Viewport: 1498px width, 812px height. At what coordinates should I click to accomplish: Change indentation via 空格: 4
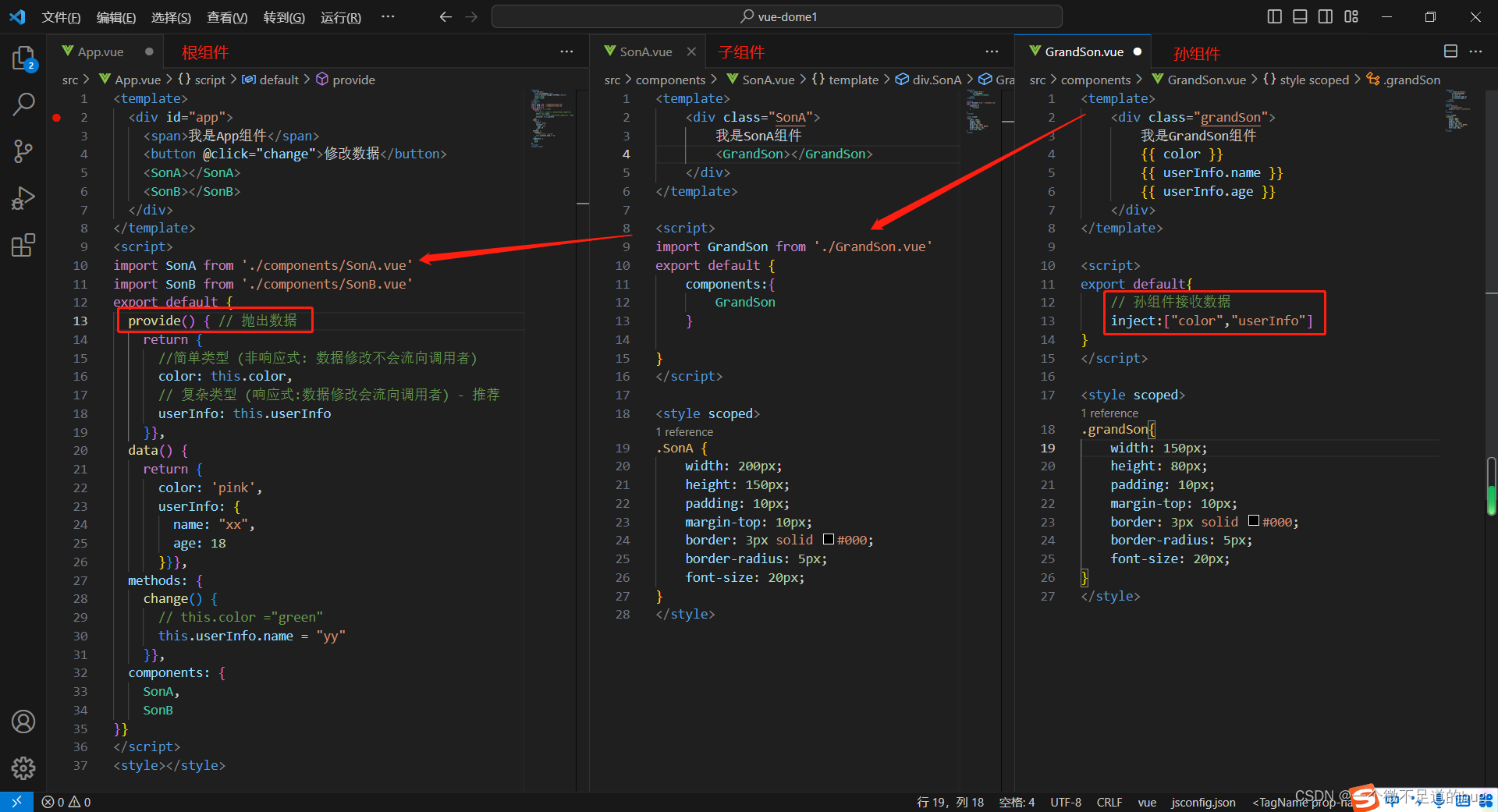tap(1017, 802)
